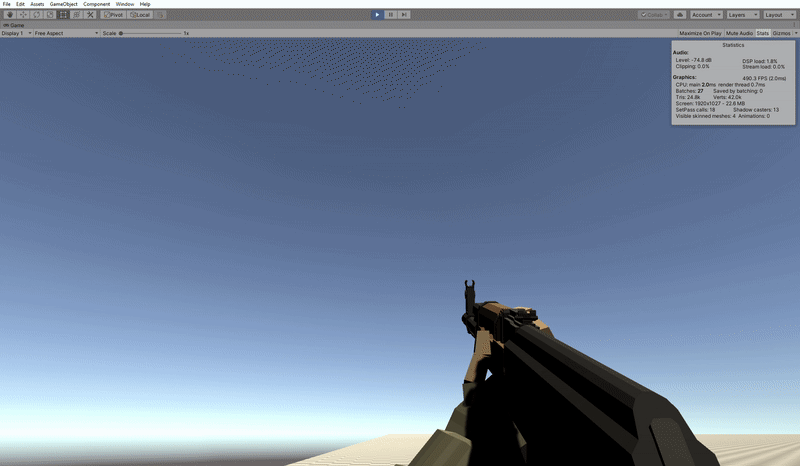800x466 pixels.
Task: Click the Verts: 42.0k statistic
Action: (x=727, y=97)
